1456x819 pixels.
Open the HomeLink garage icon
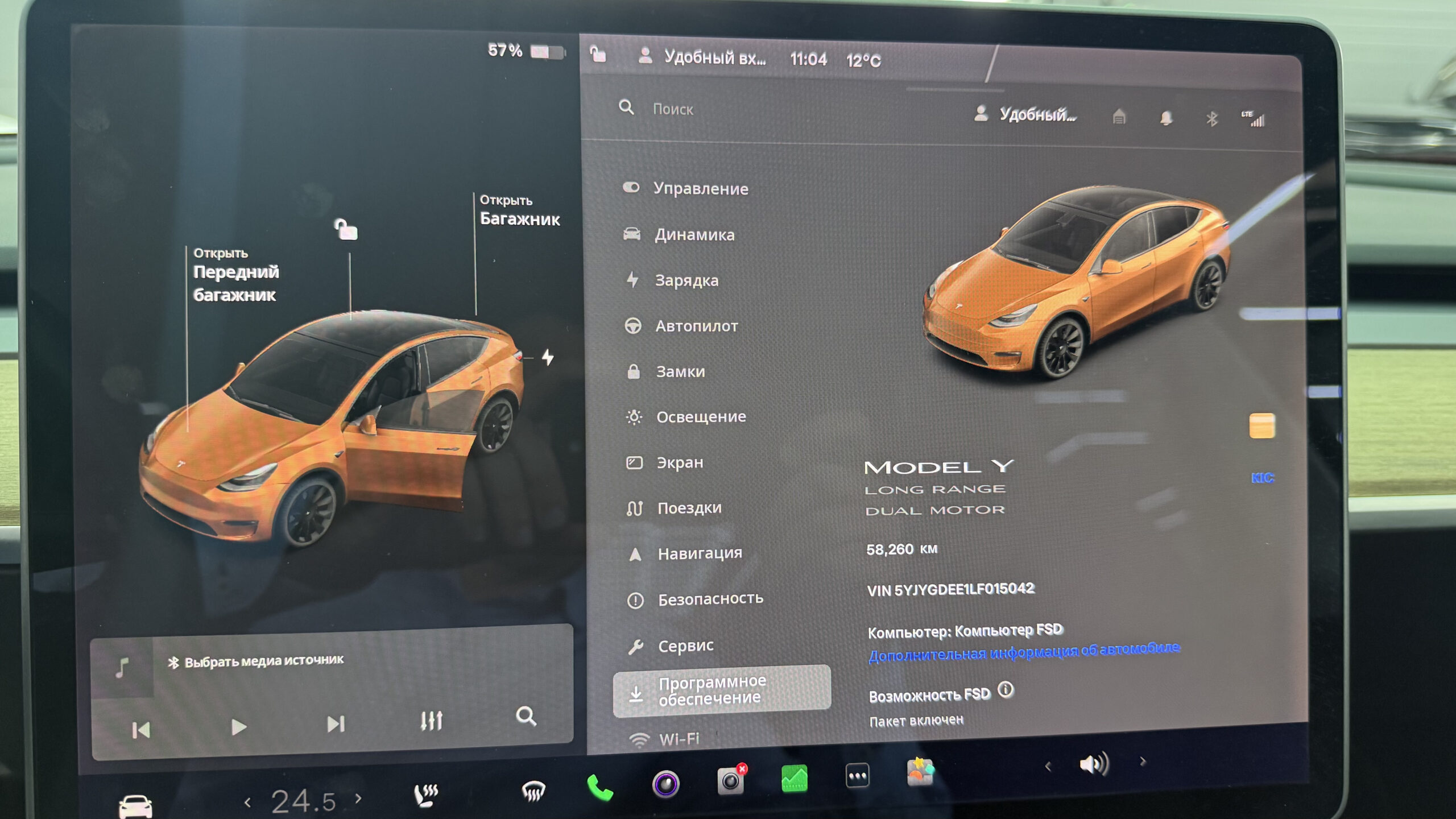[x=1119, y=117]
